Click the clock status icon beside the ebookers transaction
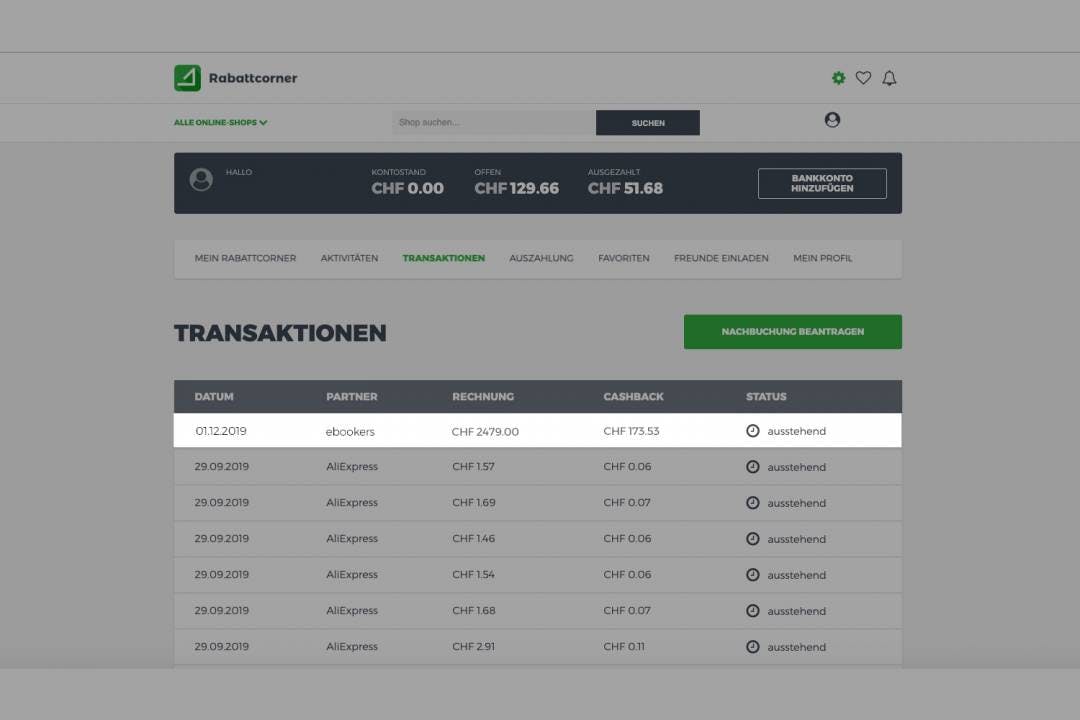 click(752, 431)
